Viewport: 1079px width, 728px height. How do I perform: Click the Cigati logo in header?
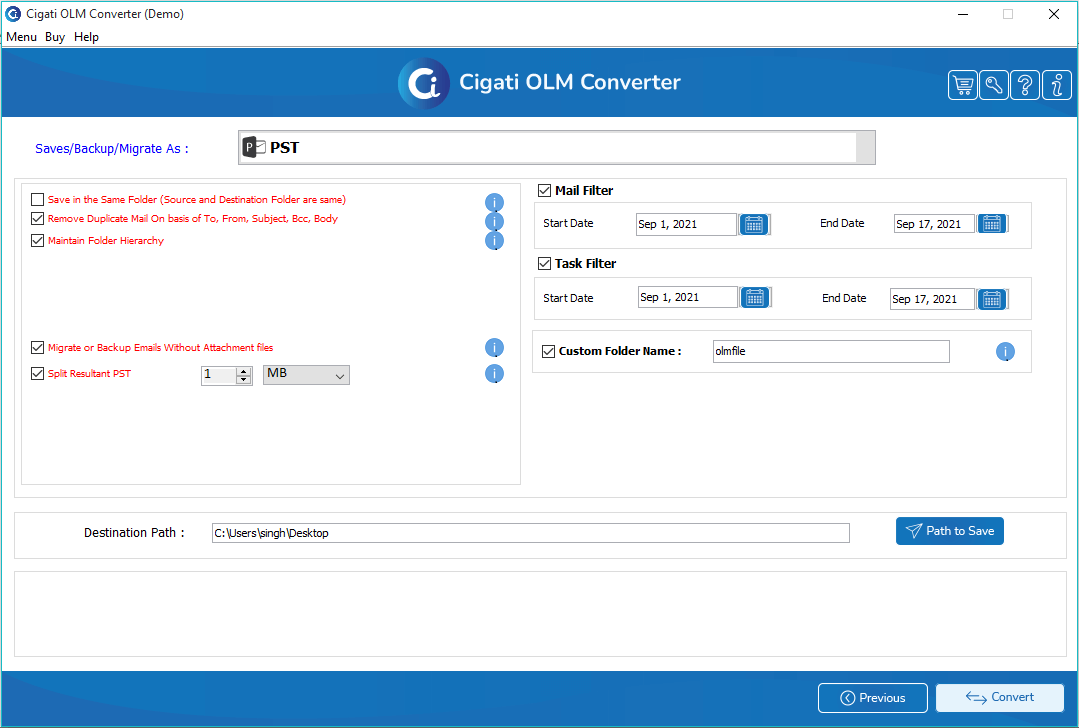tap(424, 83)
